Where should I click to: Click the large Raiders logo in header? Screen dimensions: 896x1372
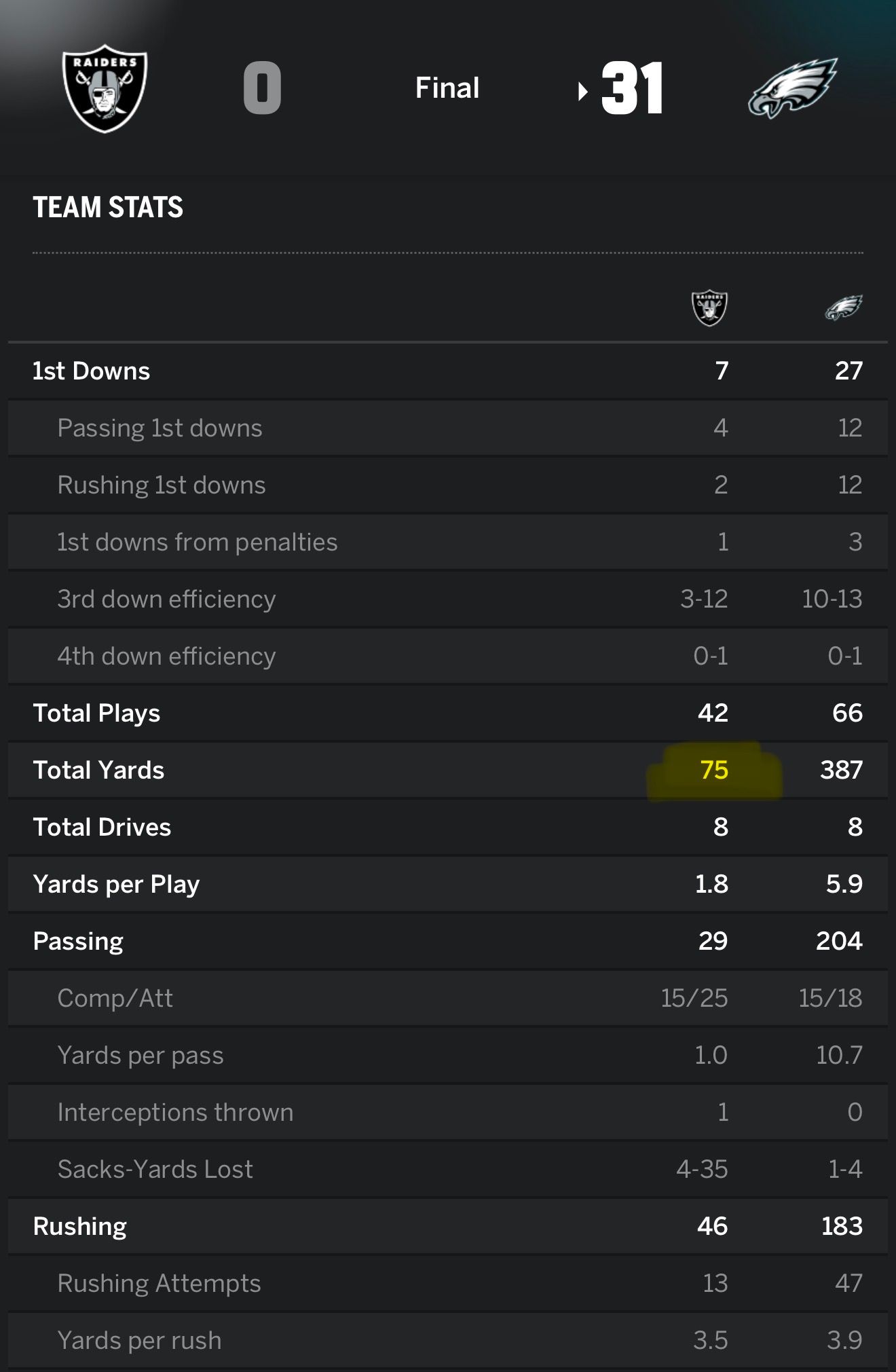[105, 88]
